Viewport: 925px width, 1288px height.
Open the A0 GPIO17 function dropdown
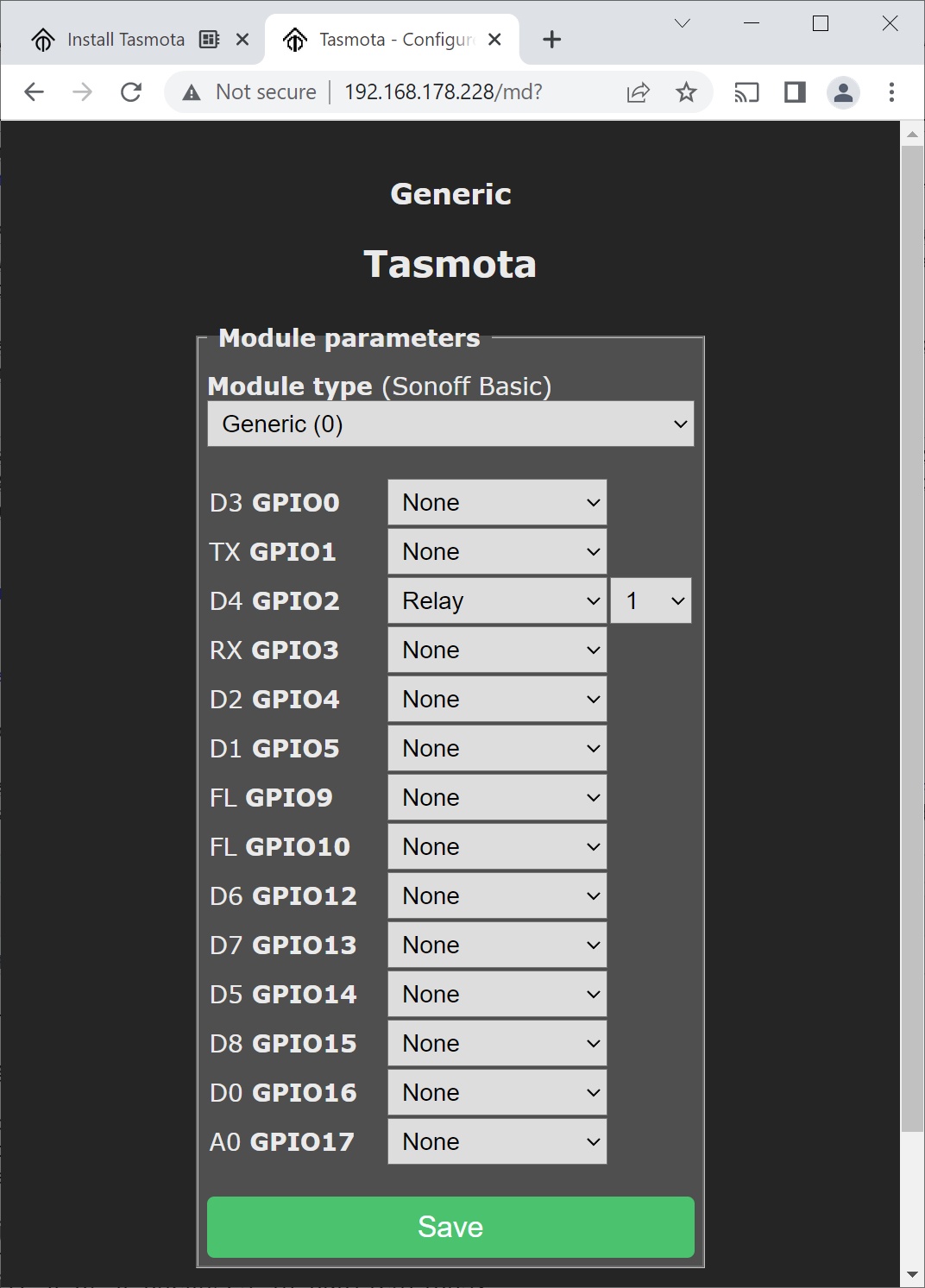pyautogui.click(x=497, y=1141)
